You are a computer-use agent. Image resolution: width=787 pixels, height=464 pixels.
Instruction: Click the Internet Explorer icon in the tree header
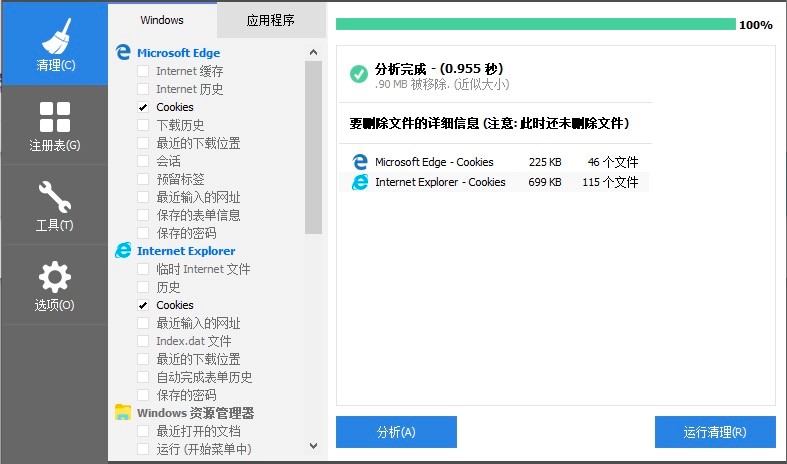pos(123,250)
